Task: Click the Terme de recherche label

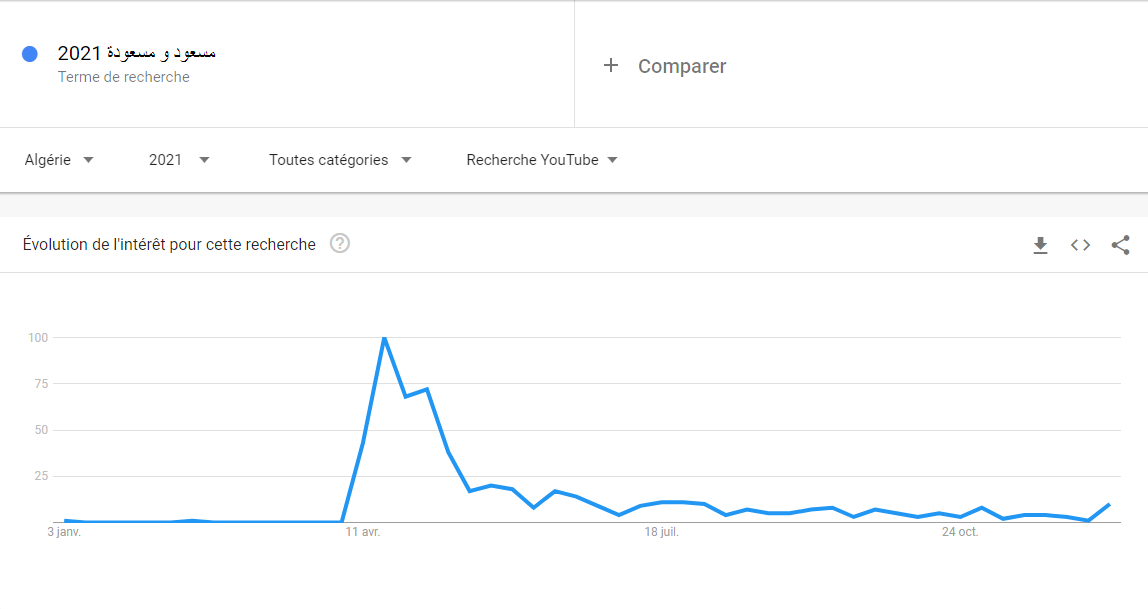Action: [x=123, y=77]
